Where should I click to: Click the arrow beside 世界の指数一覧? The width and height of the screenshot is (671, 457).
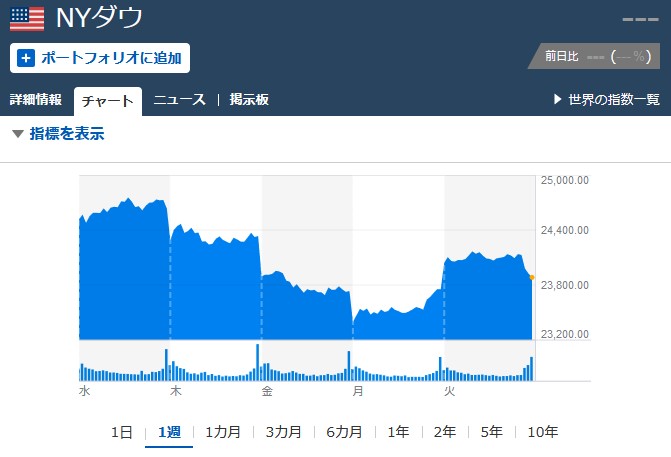point(558,100)
